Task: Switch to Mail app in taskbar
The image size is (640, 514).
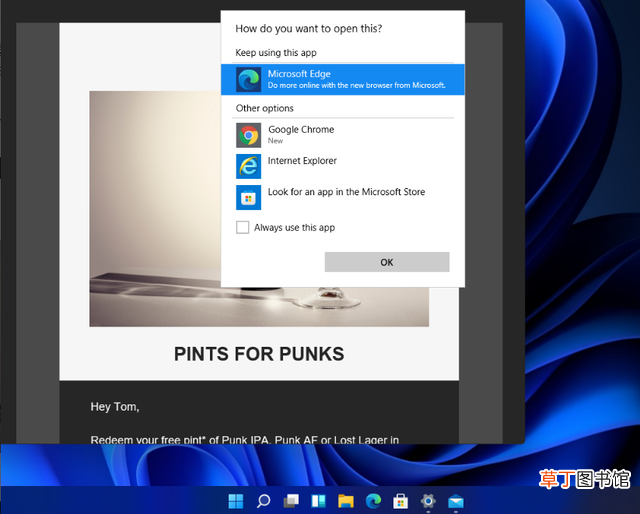Action: pos(456,501)
